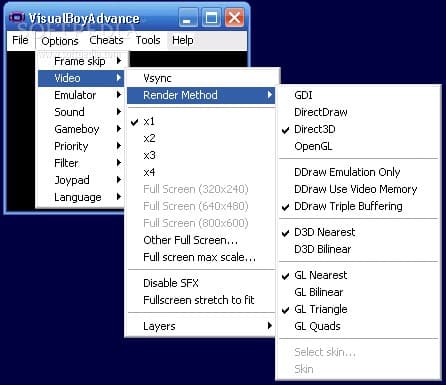
Task: Expand the Layers submenu
Action: pyautogui.click(x=201, y=326)
